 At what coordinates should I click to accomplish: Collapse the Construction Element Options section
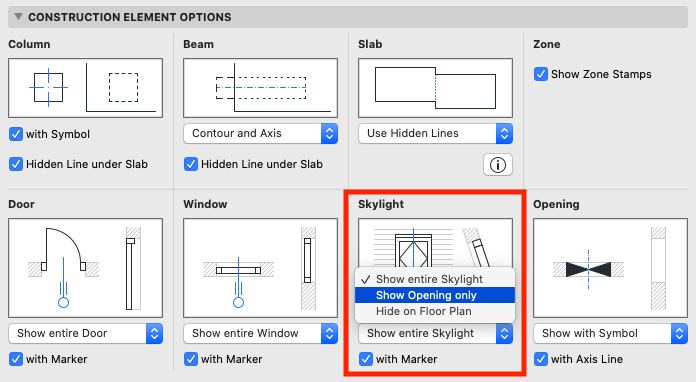[18, 17]
